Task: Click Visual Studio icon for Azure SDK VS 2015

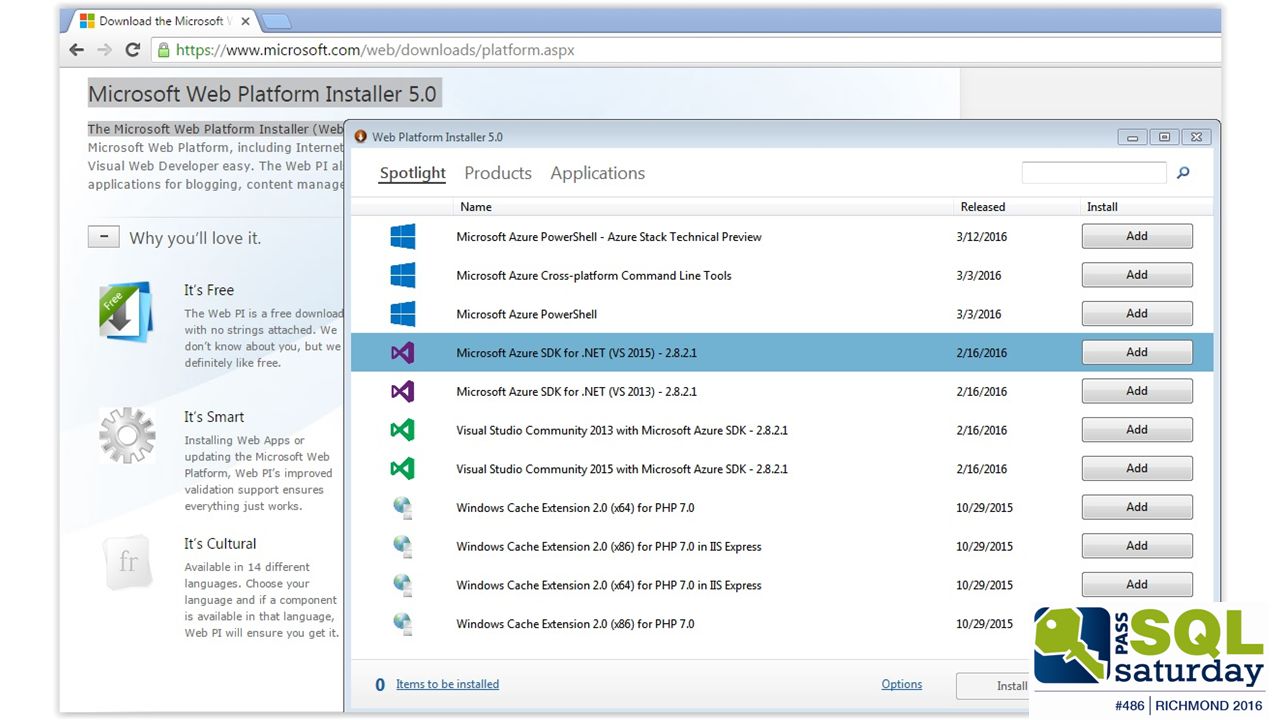Action: 403,352
